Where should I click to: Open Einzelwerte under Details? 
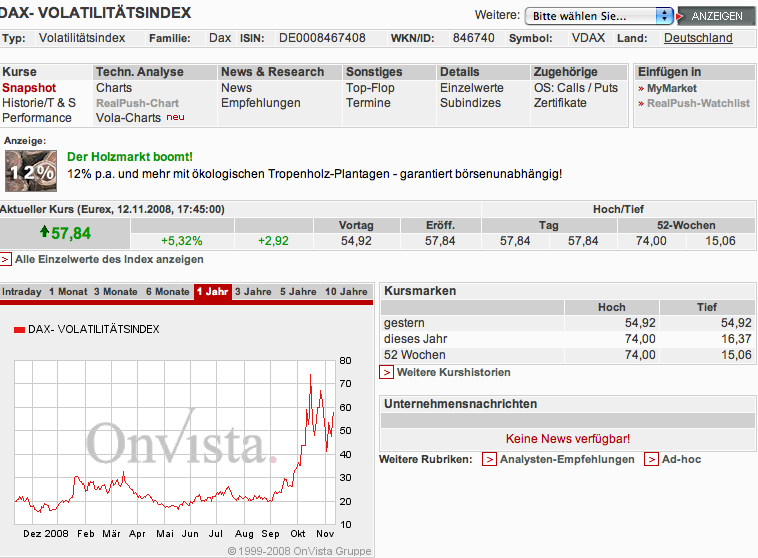tap(471, 88)
